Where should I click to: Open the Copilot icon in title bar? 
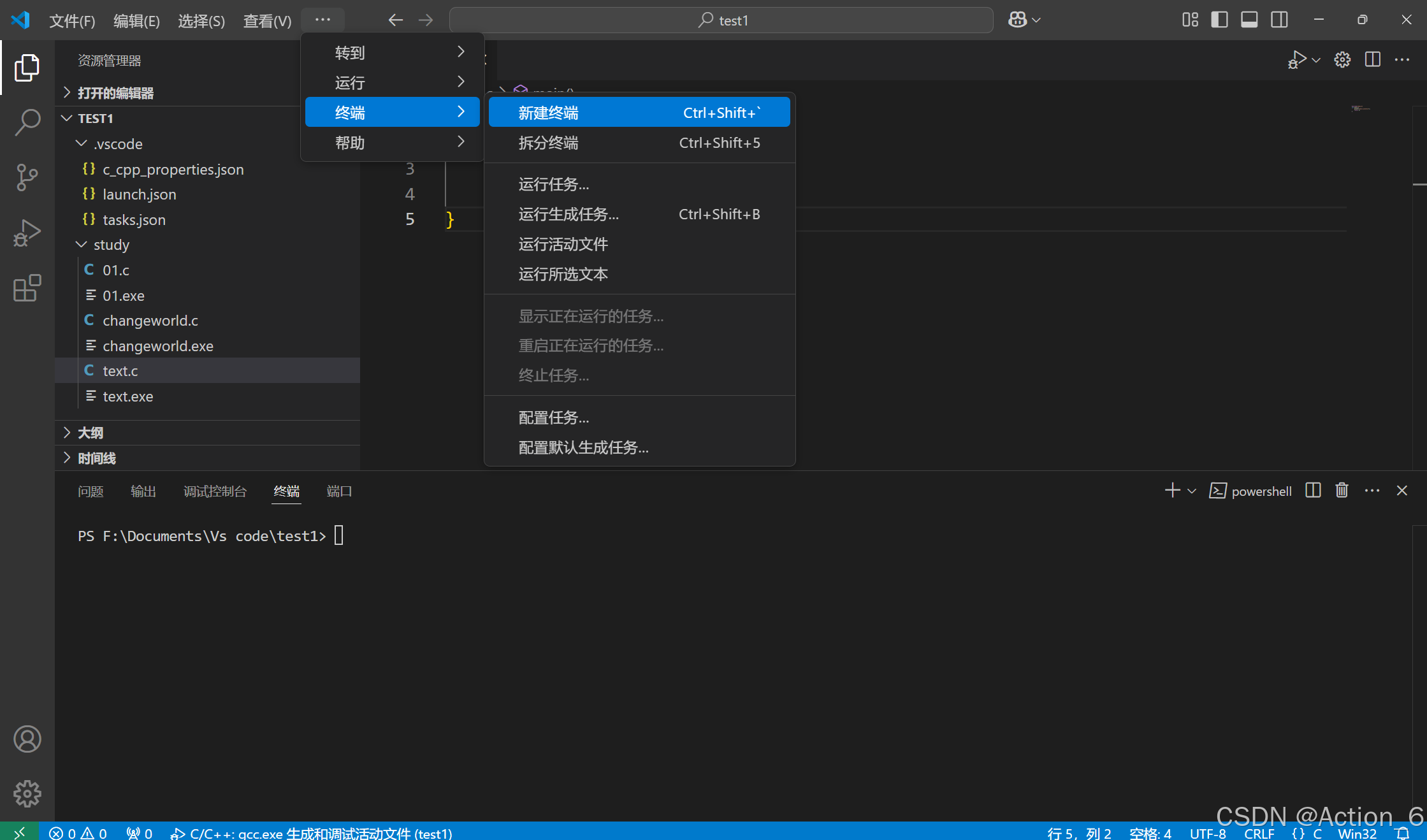point(1018,20)
